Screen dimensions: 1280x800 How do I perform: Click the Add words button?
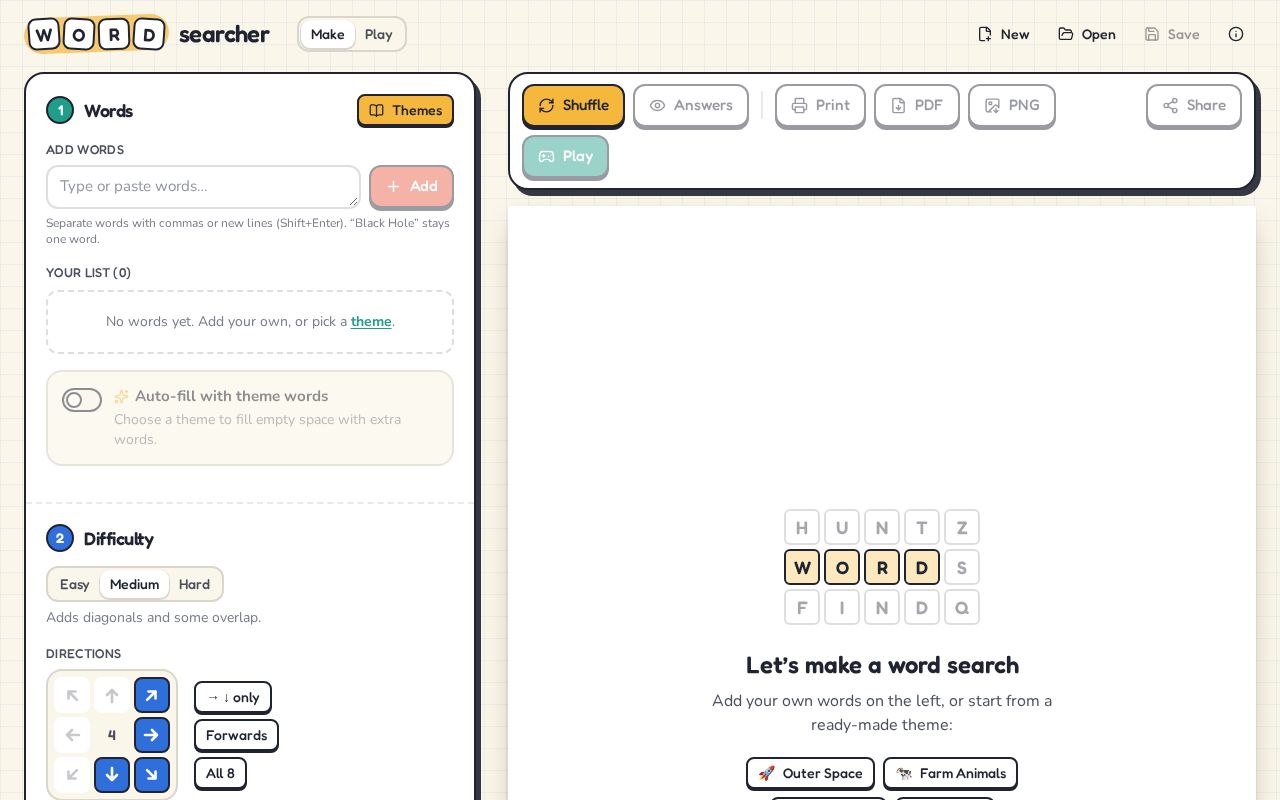tap(411, 186)
